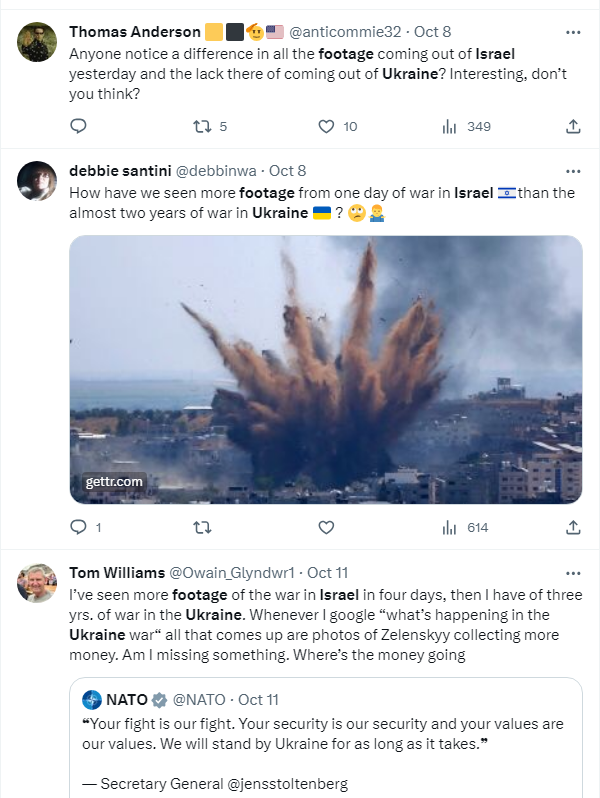Image resolution: width=600 pixels, height=798 pixels.
Task: View analytics on Thomas Anderson's tweet
Action: tap(450, 126)
